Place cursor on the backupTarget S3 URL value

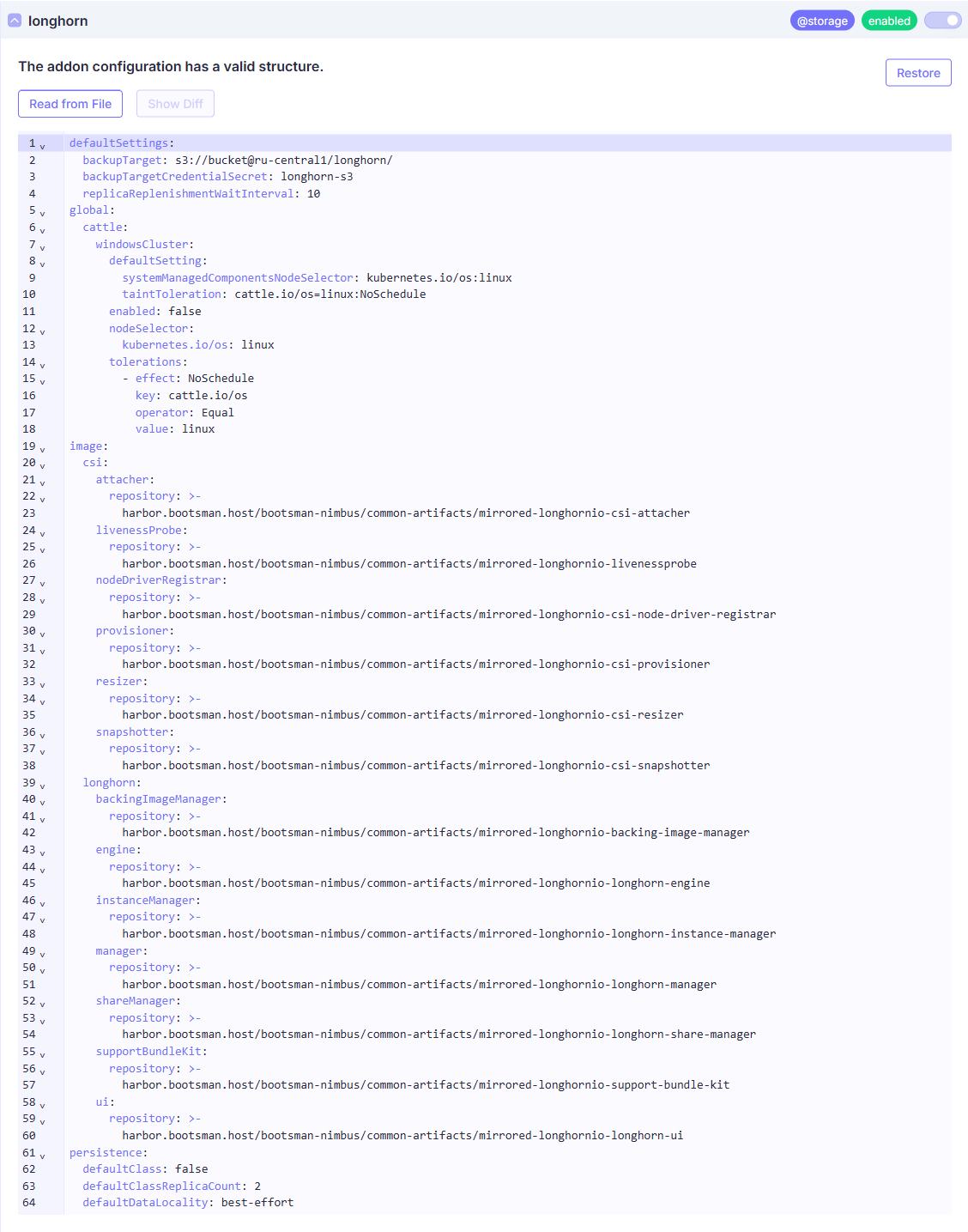tap(283, 161)
